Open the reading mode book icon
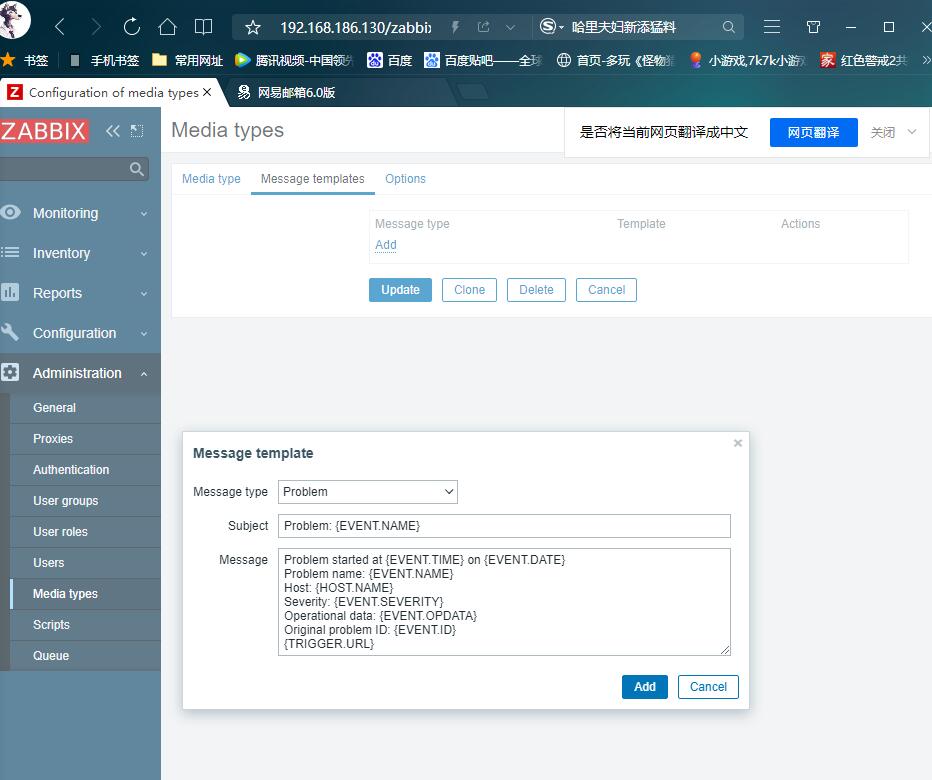The width and height of the screenshot is (932, 780). (x=203, y=27)
